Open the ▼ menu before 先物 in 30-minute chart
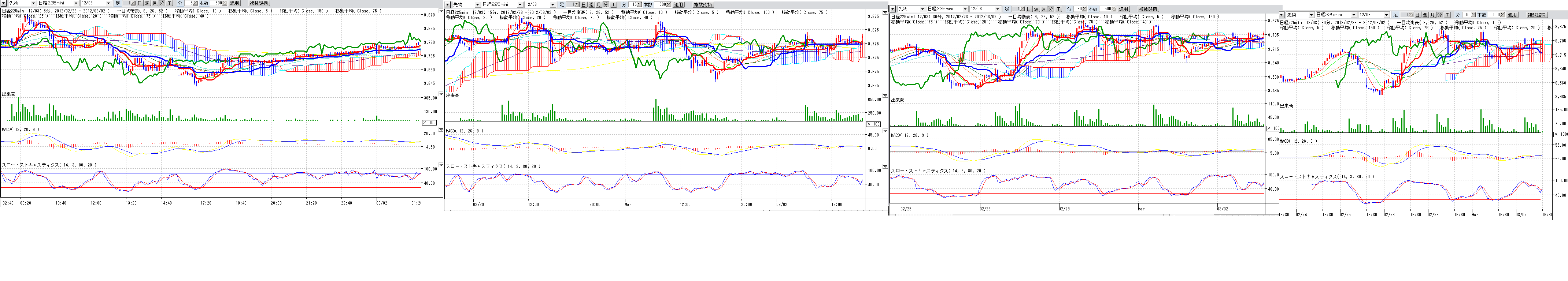The width and height of the screenshot is (1568, 281). point(892,9)
